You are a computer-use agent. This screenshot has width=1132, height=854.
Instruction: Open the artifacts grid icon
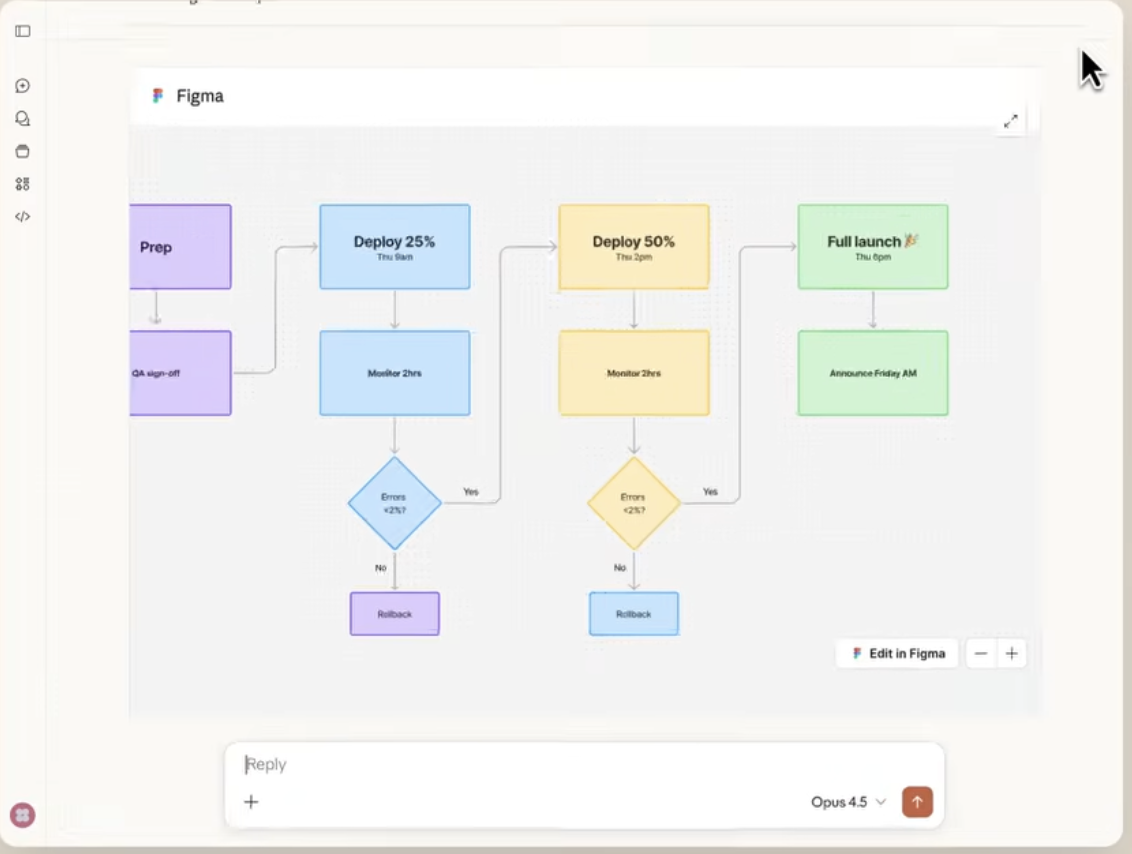pyautogui.click(x=22, y=184)
